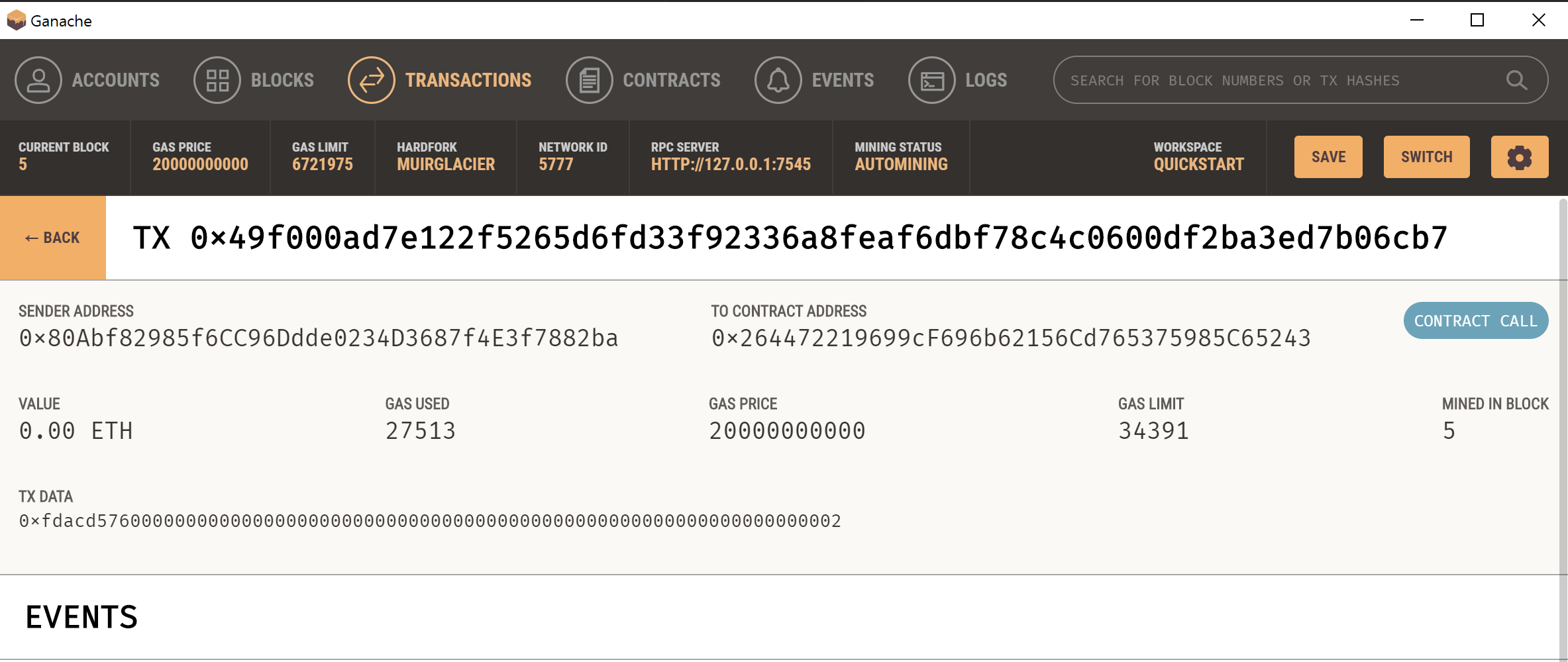Viewport: 1568px width, 662px height.
Task: Open the Accounts icon in navigation
Action: (38, 80)
